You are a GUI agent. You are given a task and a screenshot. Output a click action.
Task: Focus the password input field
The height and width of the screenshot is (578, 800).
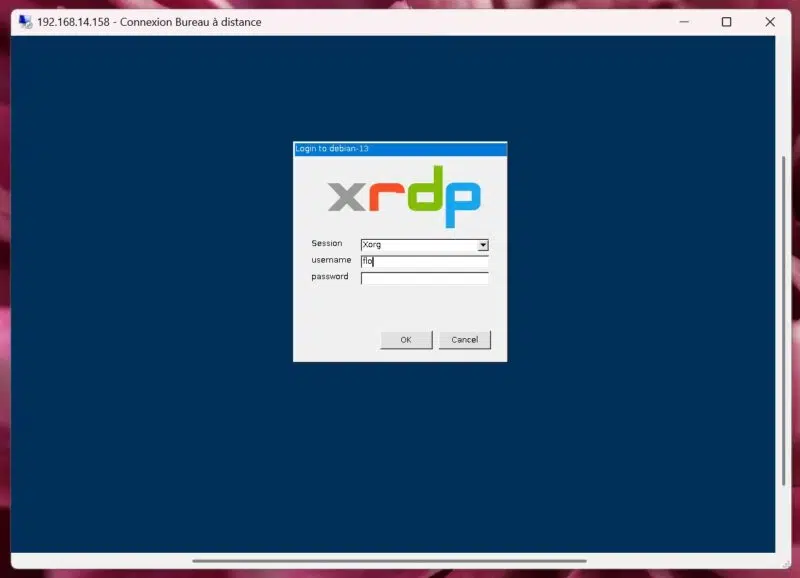[x=424, y=278]
